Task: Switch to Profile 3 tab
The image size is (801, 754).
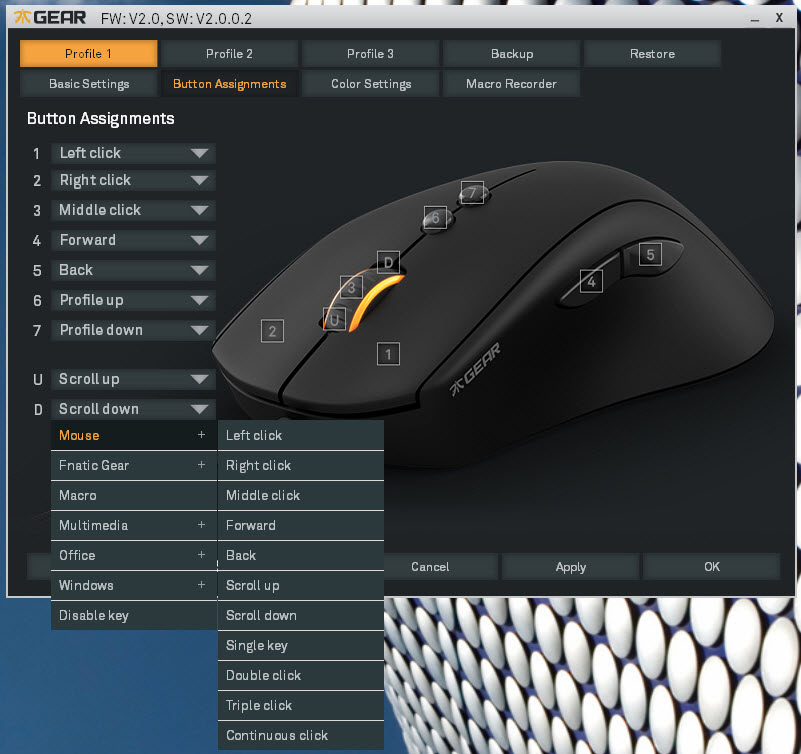Action: coord(370,54)
